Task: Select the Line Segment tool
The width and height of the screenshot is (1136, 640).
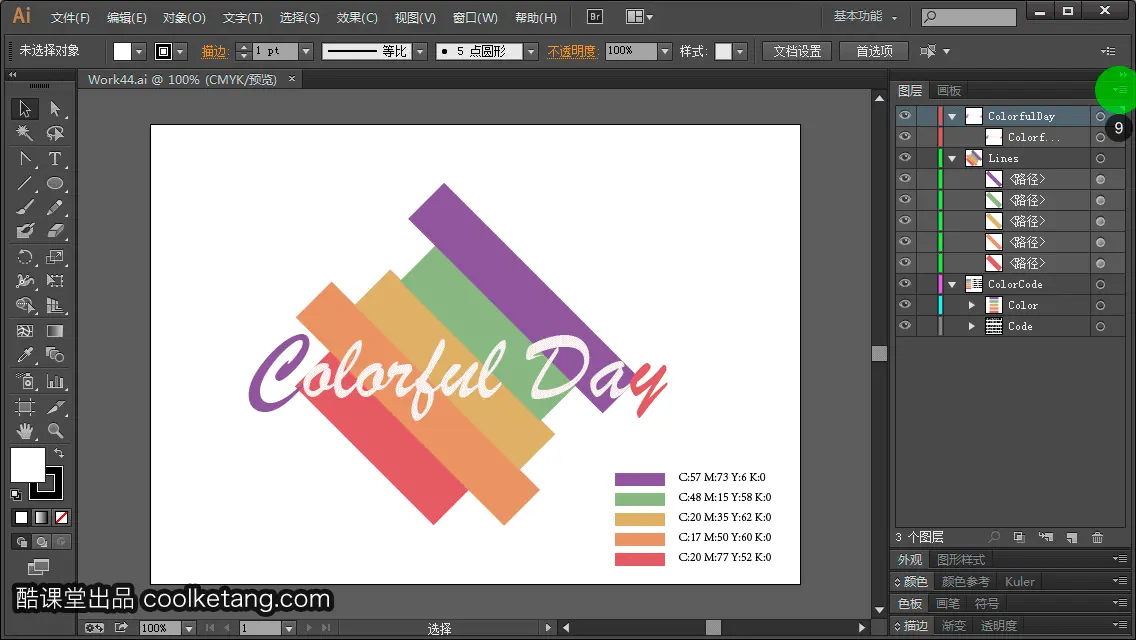Action: [25, 183]
